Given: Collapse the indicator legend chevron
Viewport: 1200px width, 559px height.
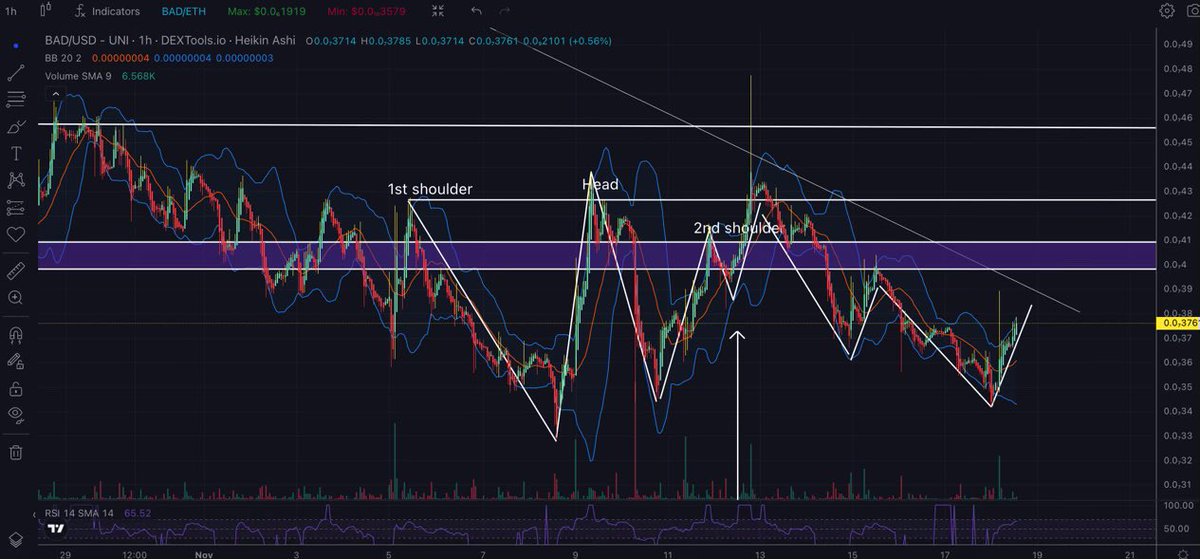Looking at the screenshot, I should pyautogui.click(x=55, y=93).
